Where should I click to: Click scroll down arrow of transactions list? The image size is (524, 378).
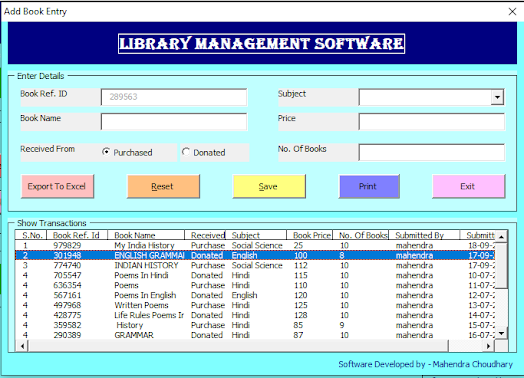[501, 333]
